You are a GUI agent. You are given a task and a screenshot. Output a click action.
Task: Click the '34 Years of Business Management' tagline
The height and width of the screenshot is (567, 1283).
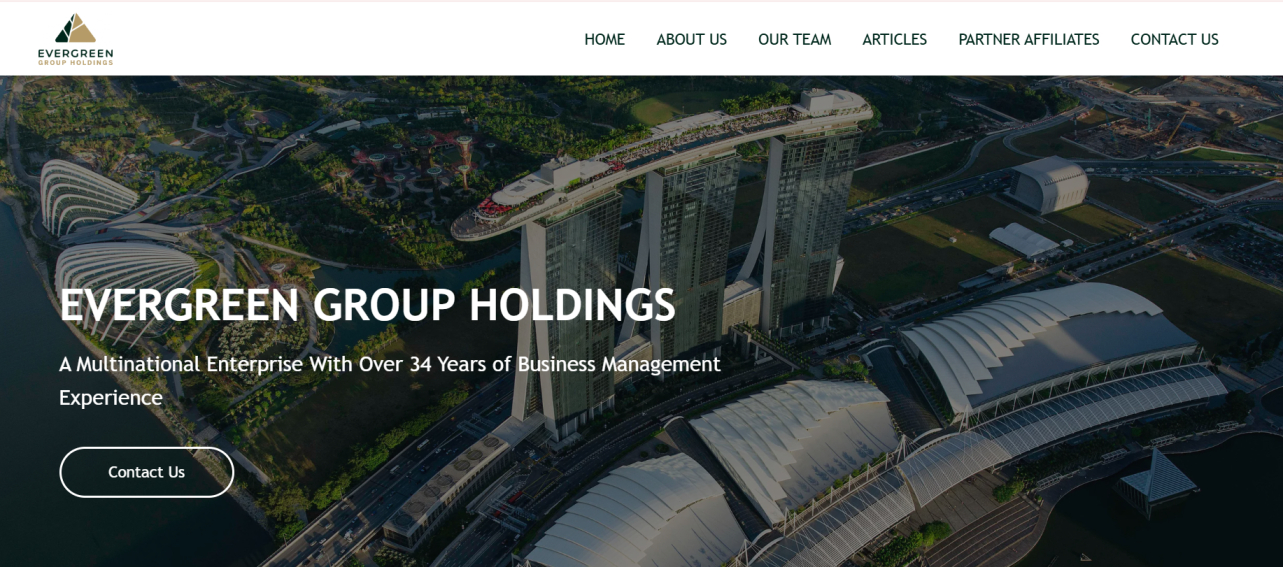point(565,364)
